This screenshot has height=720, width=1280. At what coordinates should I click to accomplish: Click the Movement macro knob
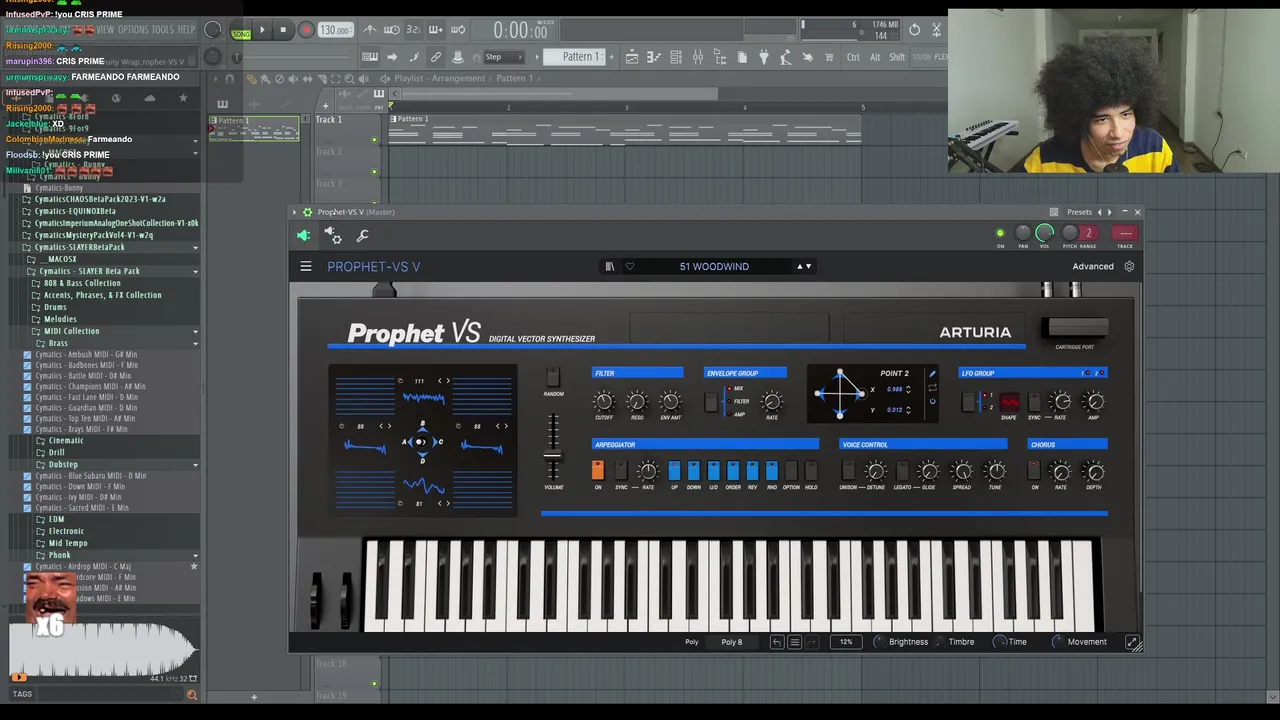(x=1058, y=642)
